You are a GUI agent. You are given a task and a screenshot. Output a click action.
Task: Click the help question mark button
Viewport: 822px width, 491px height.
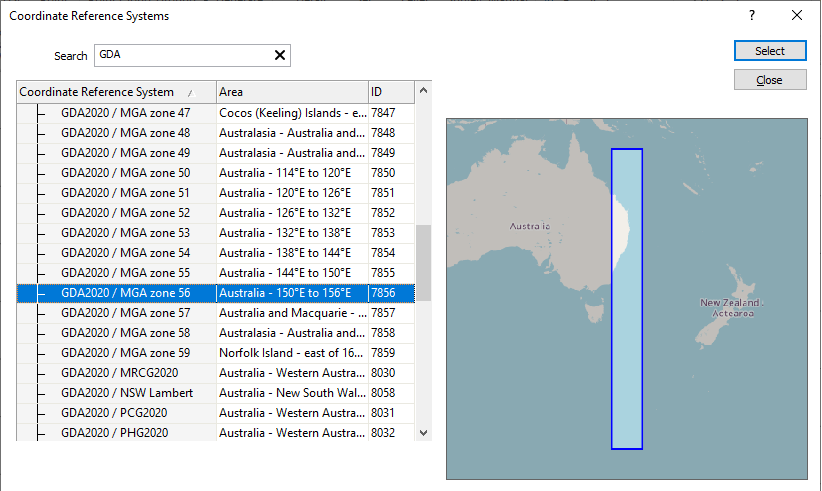pos(752,15)
